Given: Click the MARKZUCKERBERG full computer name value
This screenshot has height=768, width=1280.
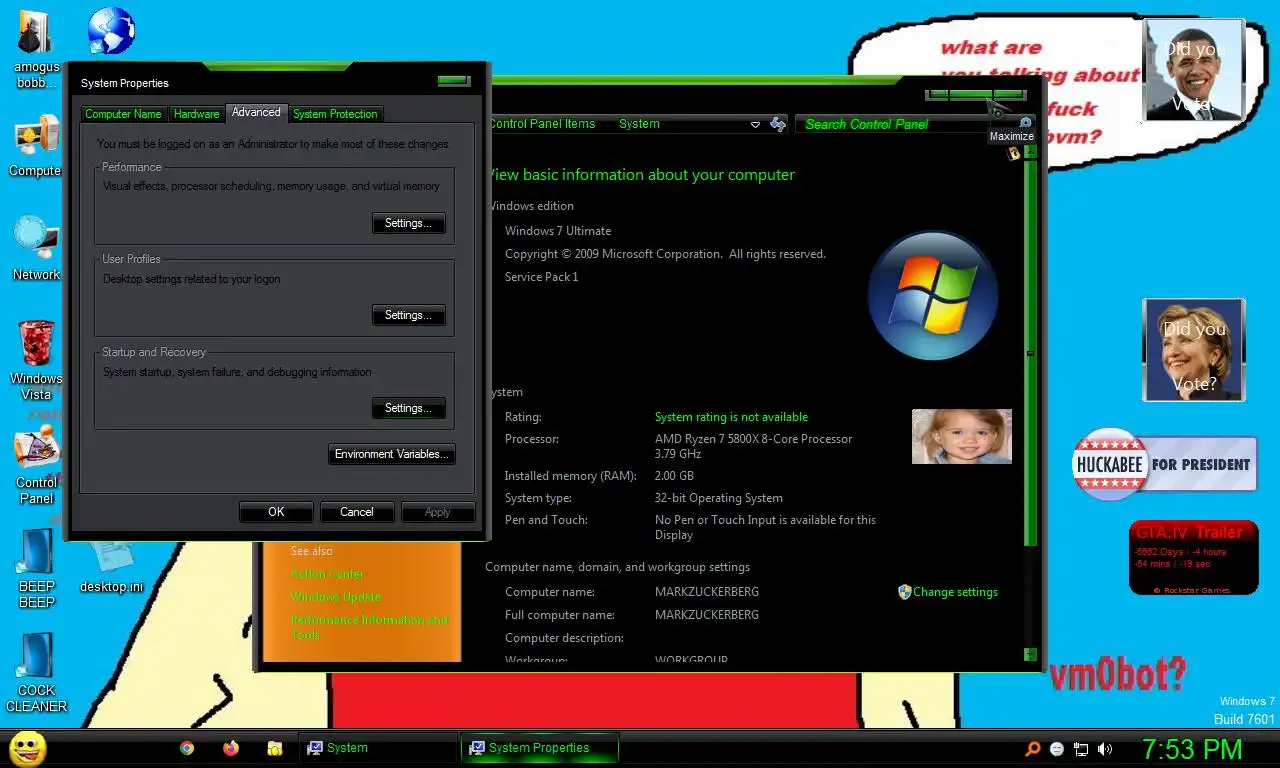Looking at the screenshot, I should click(x=707, y=615).
